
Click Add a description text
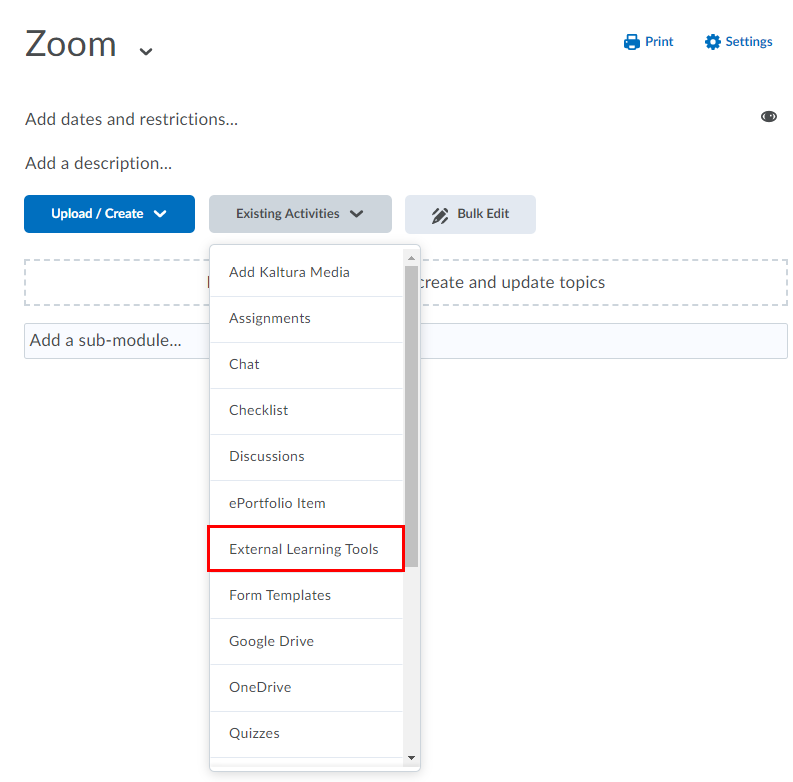coord(98,163)
